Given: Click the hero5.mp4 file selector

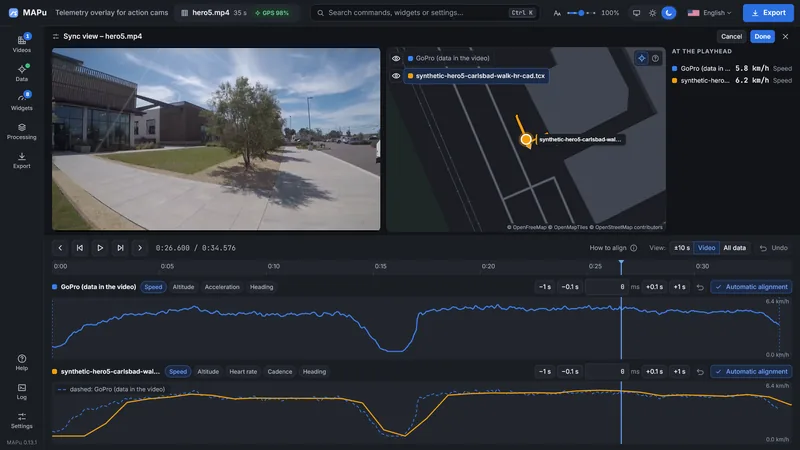Looking at the screenshot, I should (x=211, y=13).
